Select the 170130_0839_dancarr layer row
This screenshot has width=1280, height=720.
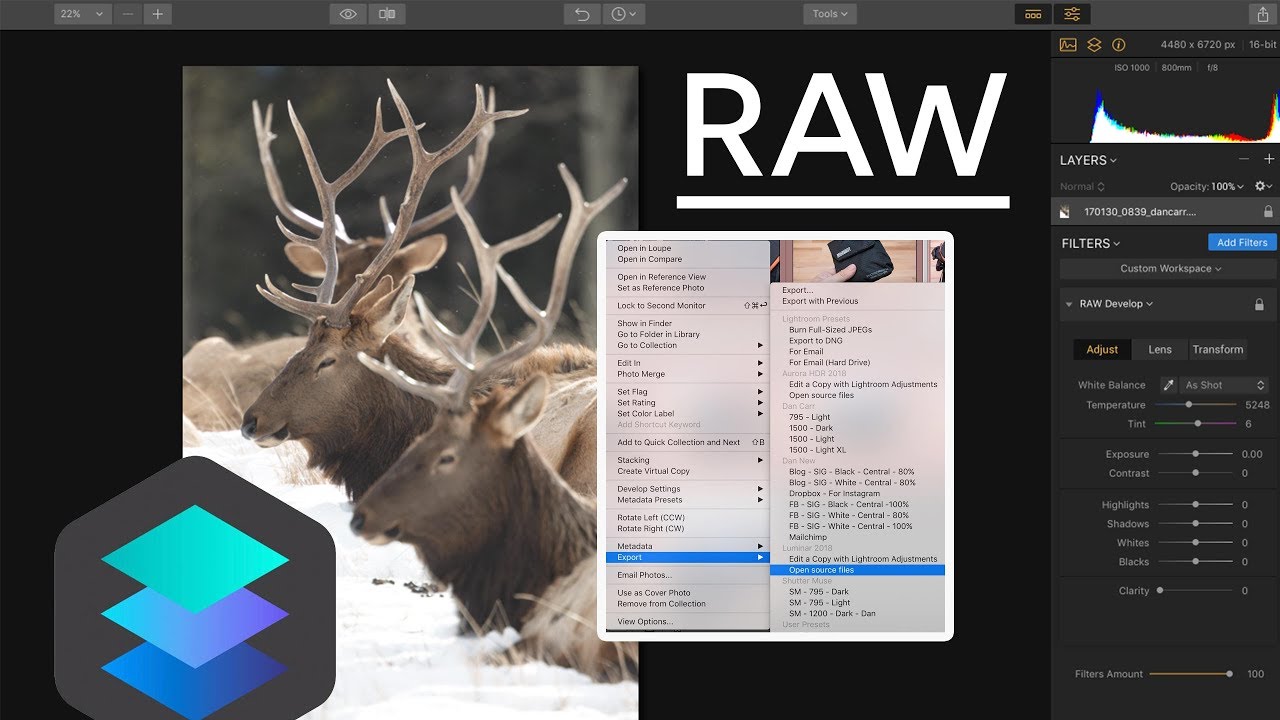click(x=1166, y=212)
